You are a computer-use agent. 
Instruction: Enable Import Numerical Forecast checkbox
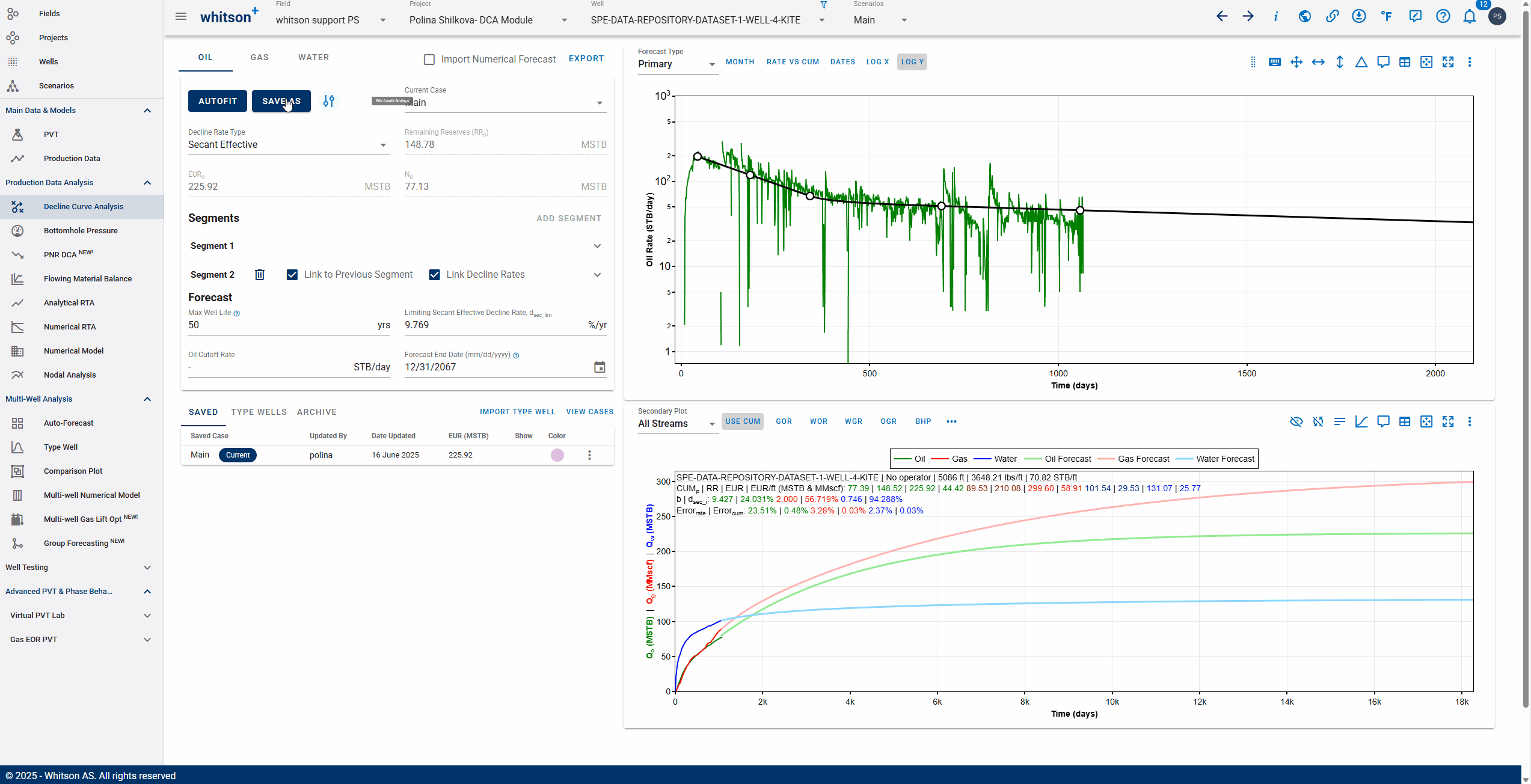tap(429, 60)
